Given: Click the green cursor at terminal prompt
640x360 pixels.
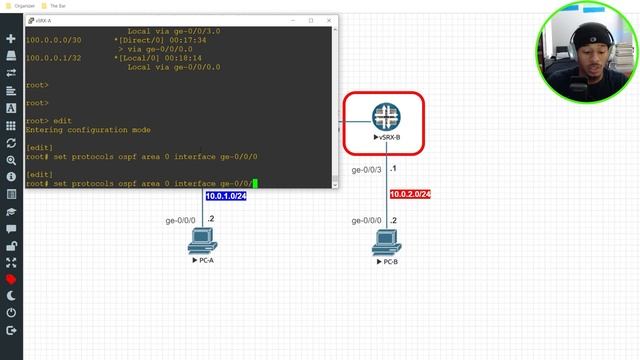Looking at the screenshot, I should (x=255, y=184).
